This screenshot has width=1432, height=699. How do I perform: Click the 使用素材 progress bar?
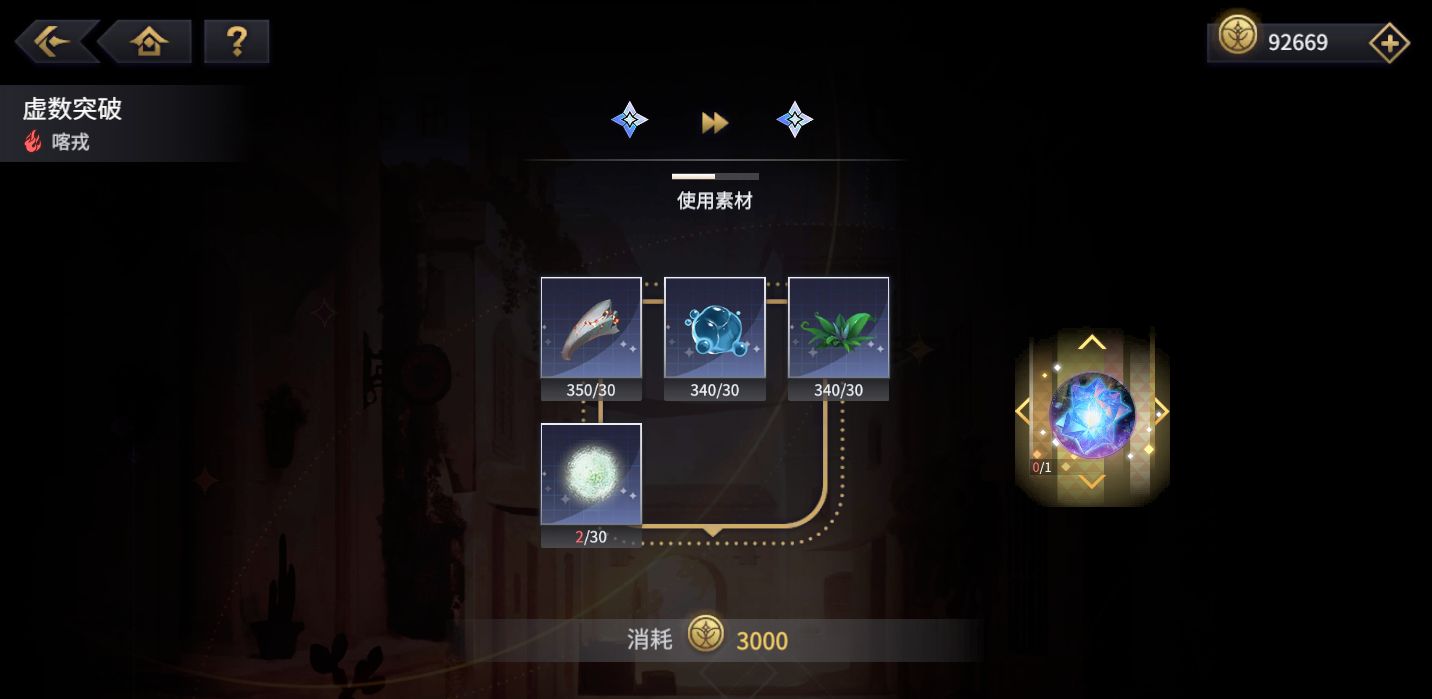coord(715,177)
